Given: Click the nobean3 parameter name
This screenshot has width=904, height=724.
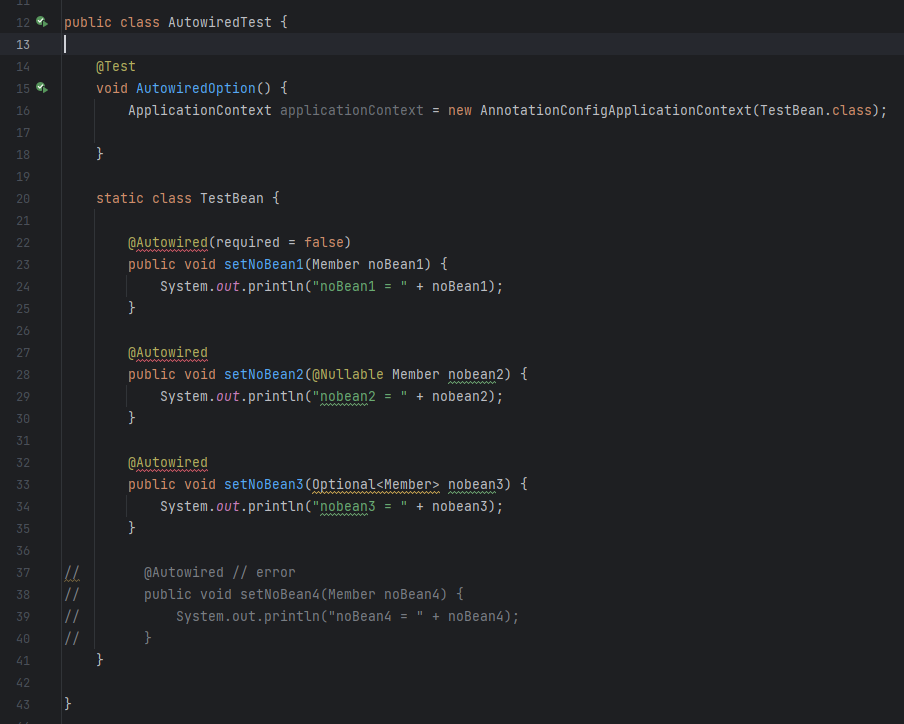Looking at the screenshot, I should (476, 485).
